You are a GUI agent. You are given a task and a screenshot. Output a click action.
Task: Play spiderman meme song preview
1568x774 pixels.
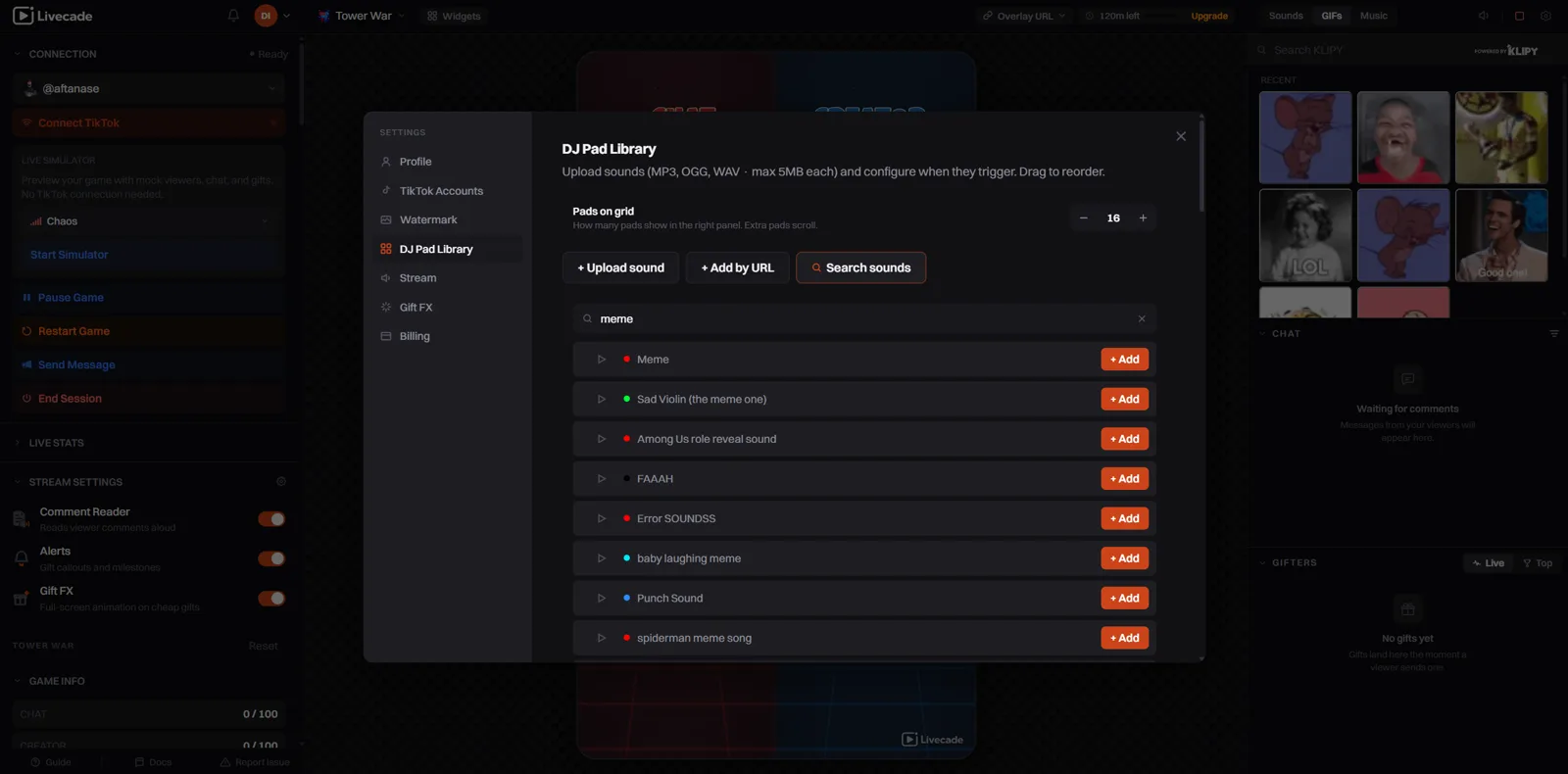[x=602, y=638]
